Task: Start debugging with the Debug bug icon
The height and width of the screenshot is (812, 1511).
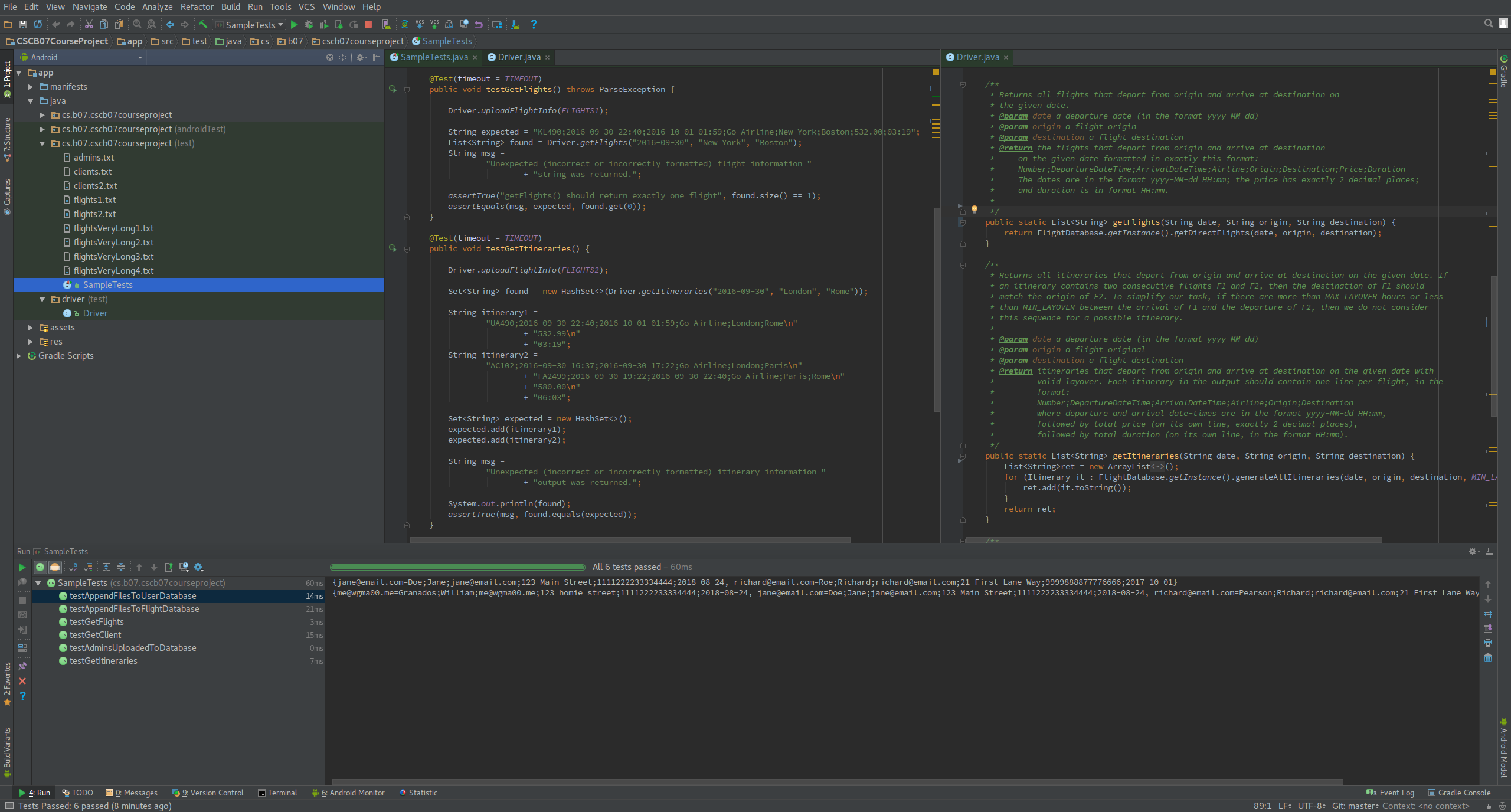Action: [309, 25]
